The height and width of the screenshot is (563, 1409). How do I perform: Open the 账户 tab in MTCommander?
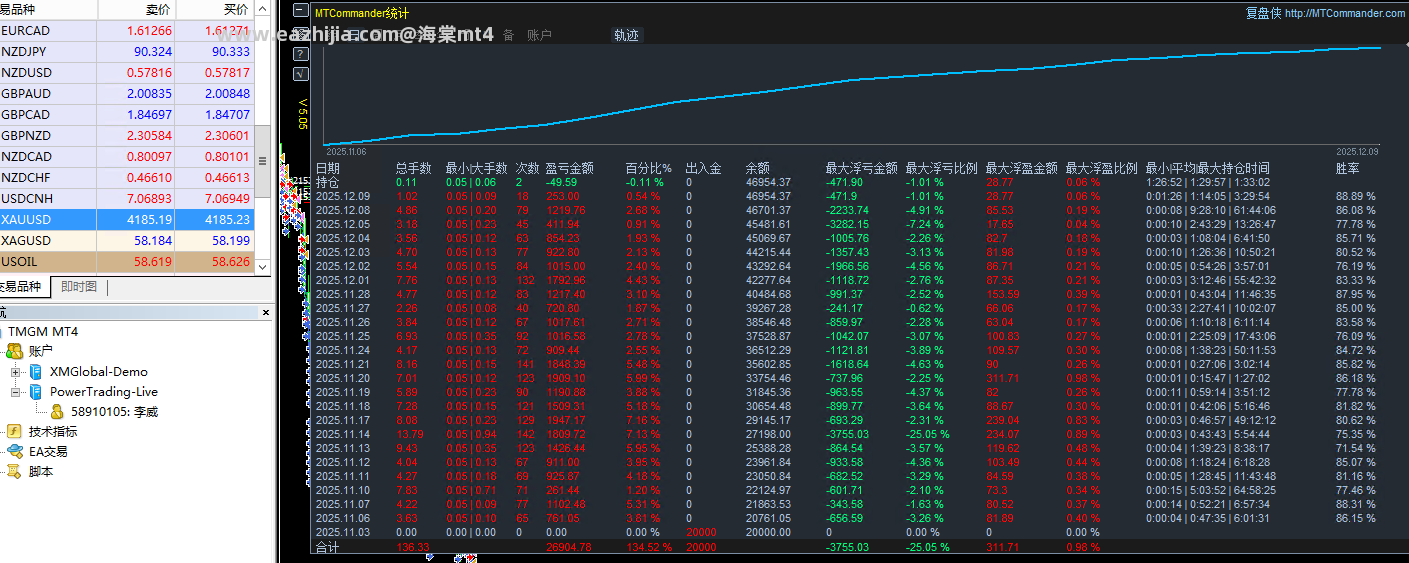539,35
